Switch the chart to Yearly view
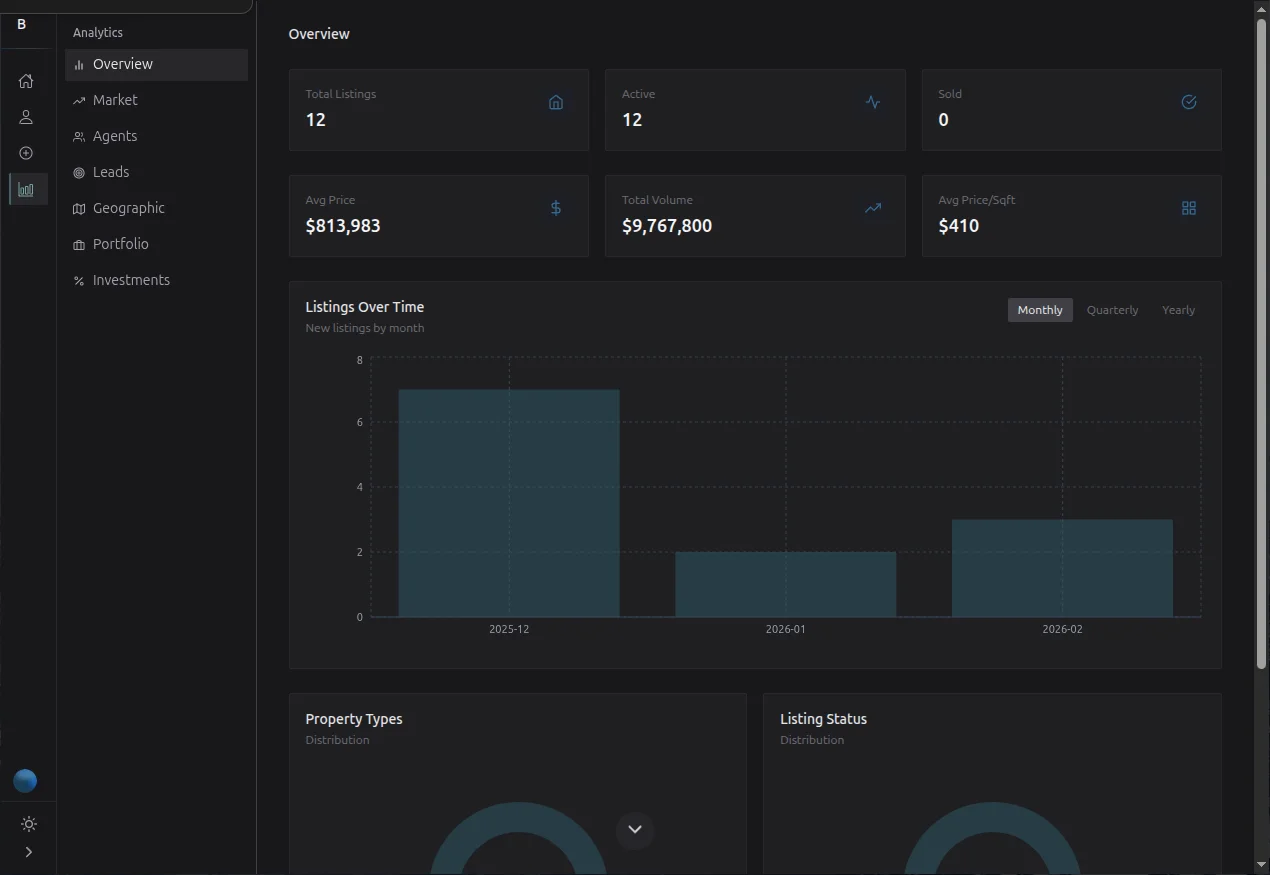This screenshot has width=1270, height=875. point(1178,310)
